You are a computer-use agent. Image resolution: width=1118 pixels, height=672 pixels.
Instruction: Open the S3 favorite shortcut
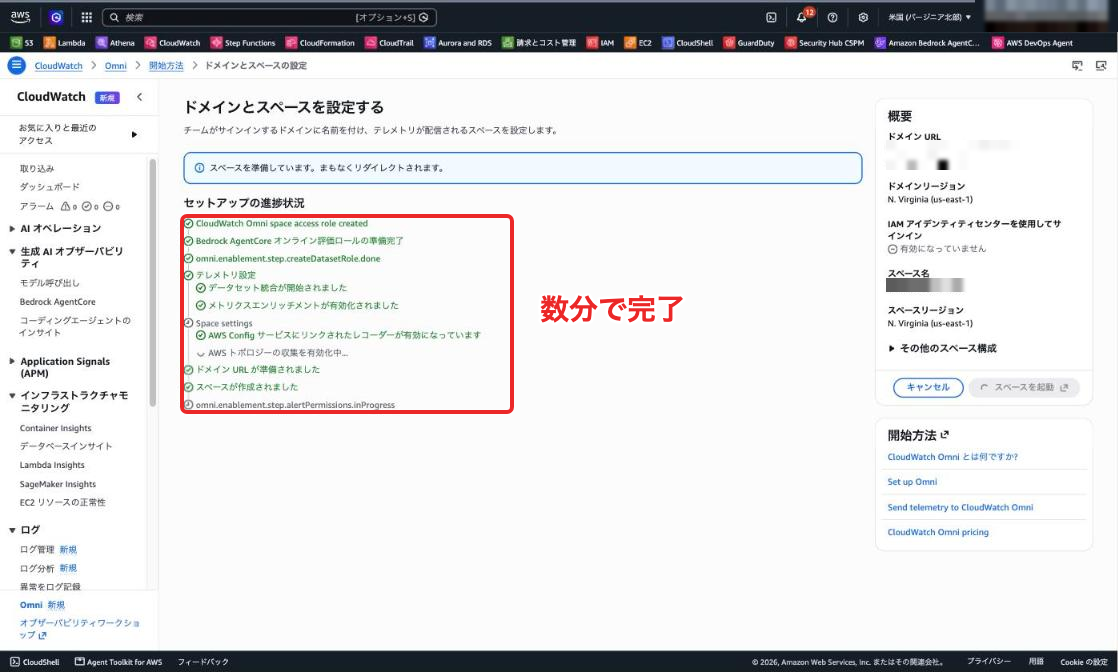coord(22,43)
